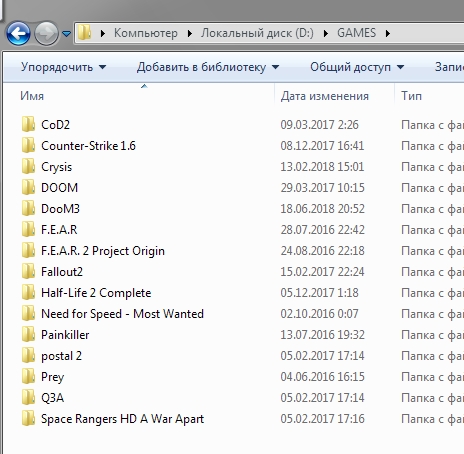This screenshot has width=464, height=454.
Task: Go to Компьютер in the address bar
Action: (146, 33)
